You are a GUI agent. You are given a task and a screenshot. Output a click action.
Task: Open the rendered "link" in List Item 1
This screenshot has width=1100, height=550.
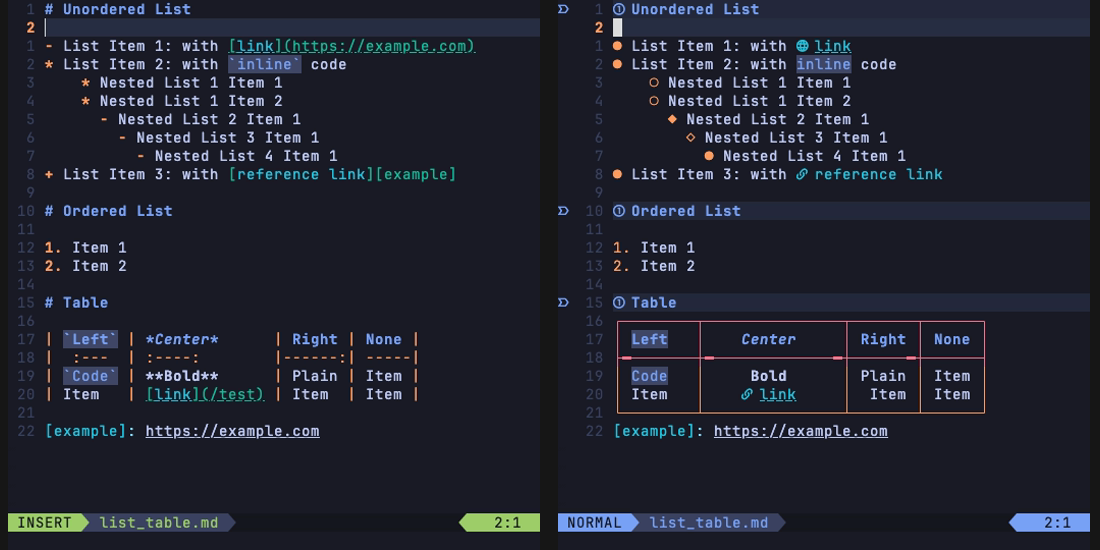pos(833,46)
